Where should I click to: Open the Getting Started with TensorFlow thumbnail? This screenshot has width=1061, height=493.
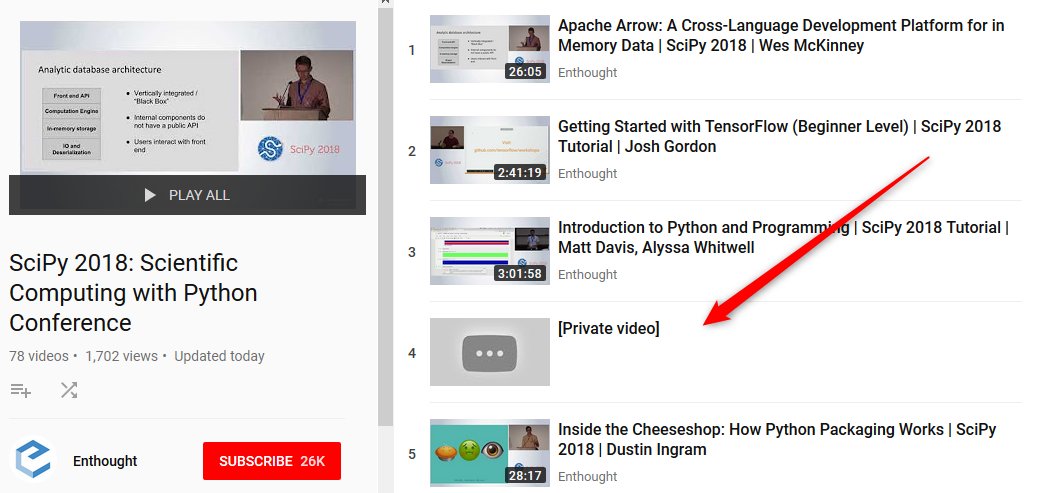pos(490,150)
